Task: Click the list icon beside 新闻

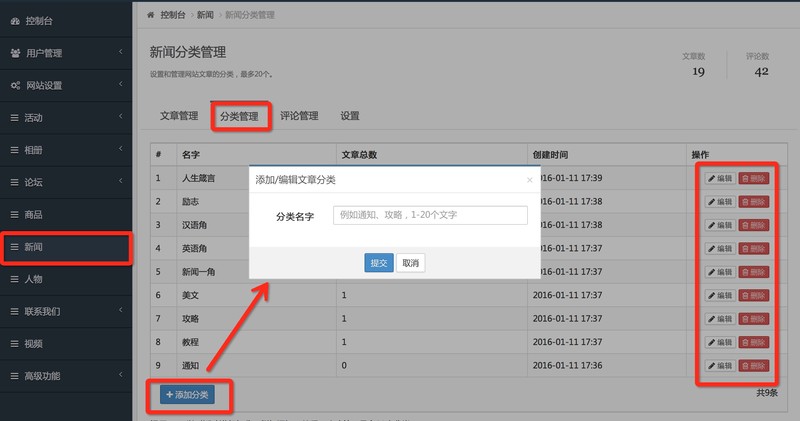Action: [15, 247]
